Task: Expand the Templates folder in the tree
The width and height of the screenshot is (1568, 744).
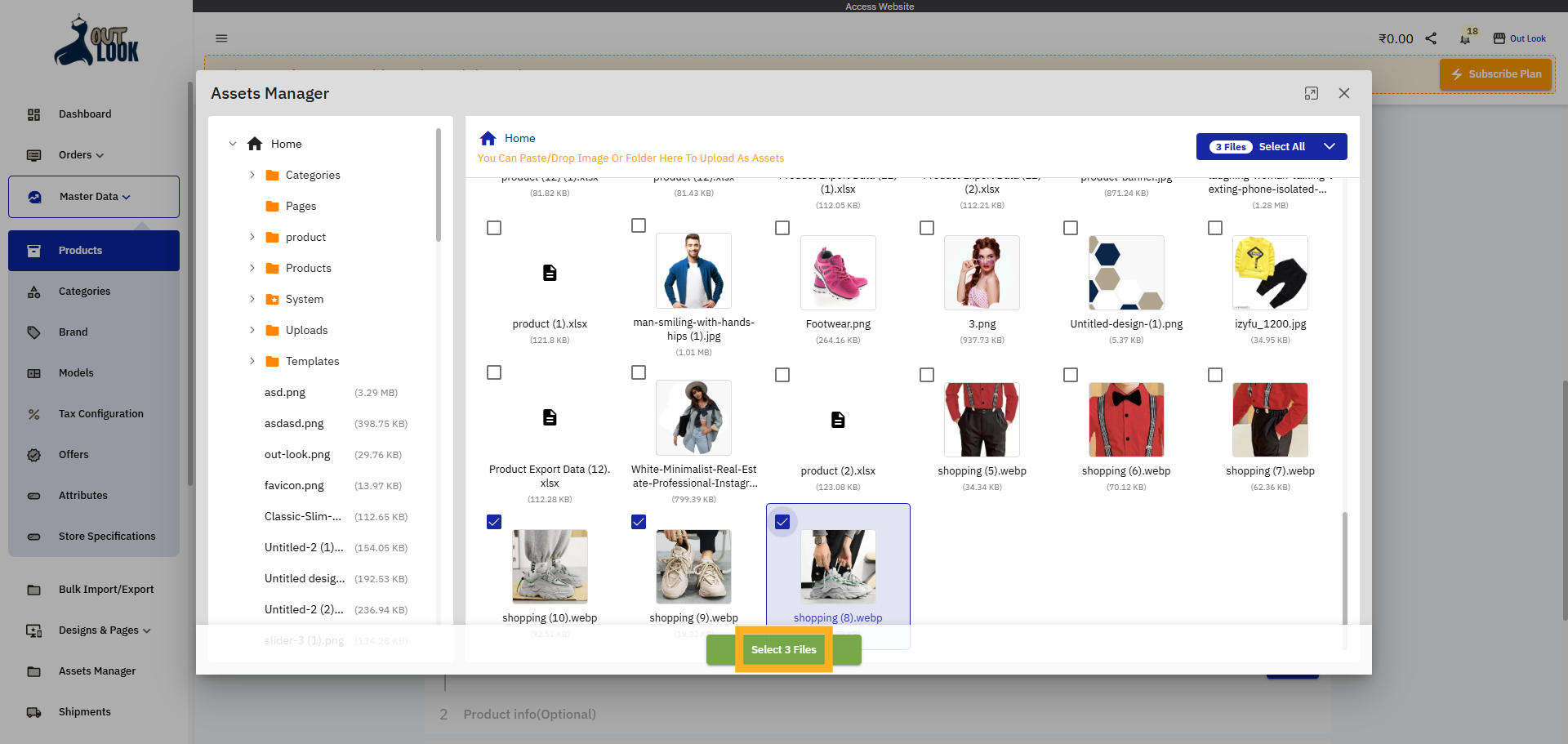Action: pyautogui.click(x=252, y=360)
